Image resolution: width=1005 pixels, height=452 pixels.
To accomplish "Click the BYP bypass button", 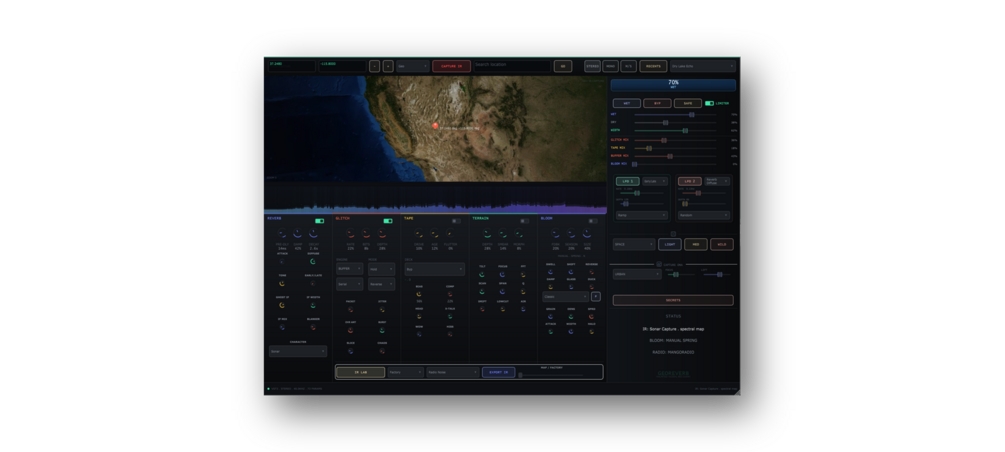I will pyautogui.click(x=657, y=103).
